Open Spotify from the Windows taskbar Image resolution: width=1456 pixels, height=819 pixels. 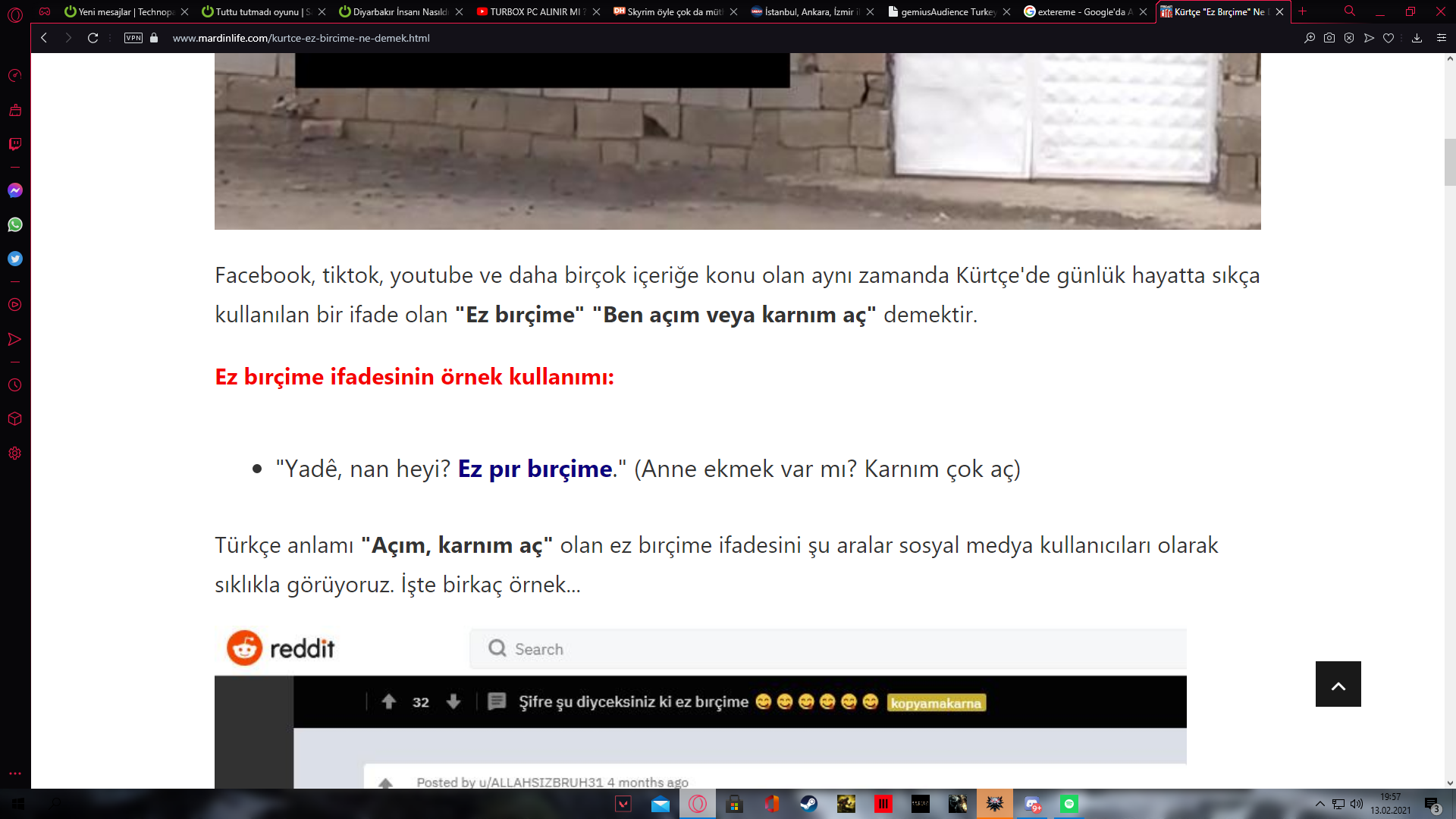[1069, 804]
